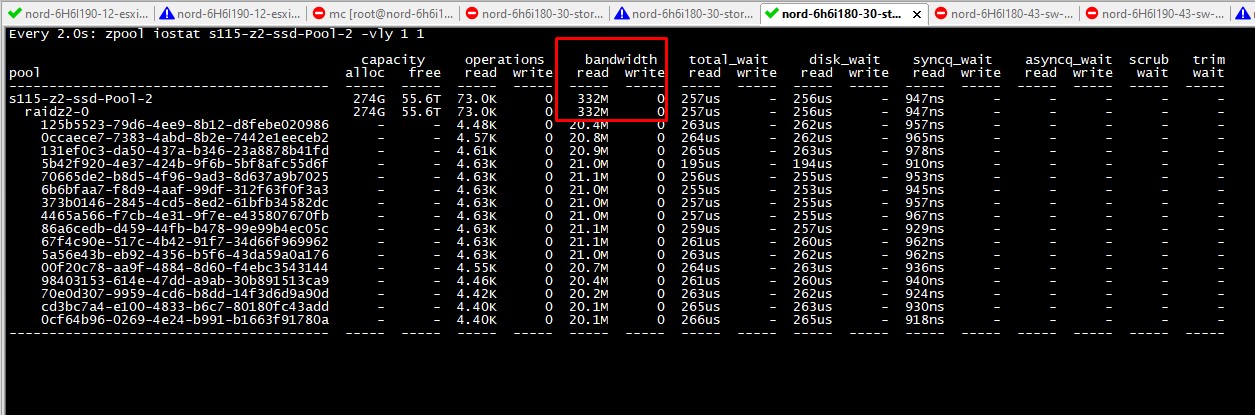Switch to the green-check nord-6H6I190-12-esxi tab
The height and width of the screenshot is (415, 1255).
76,14
